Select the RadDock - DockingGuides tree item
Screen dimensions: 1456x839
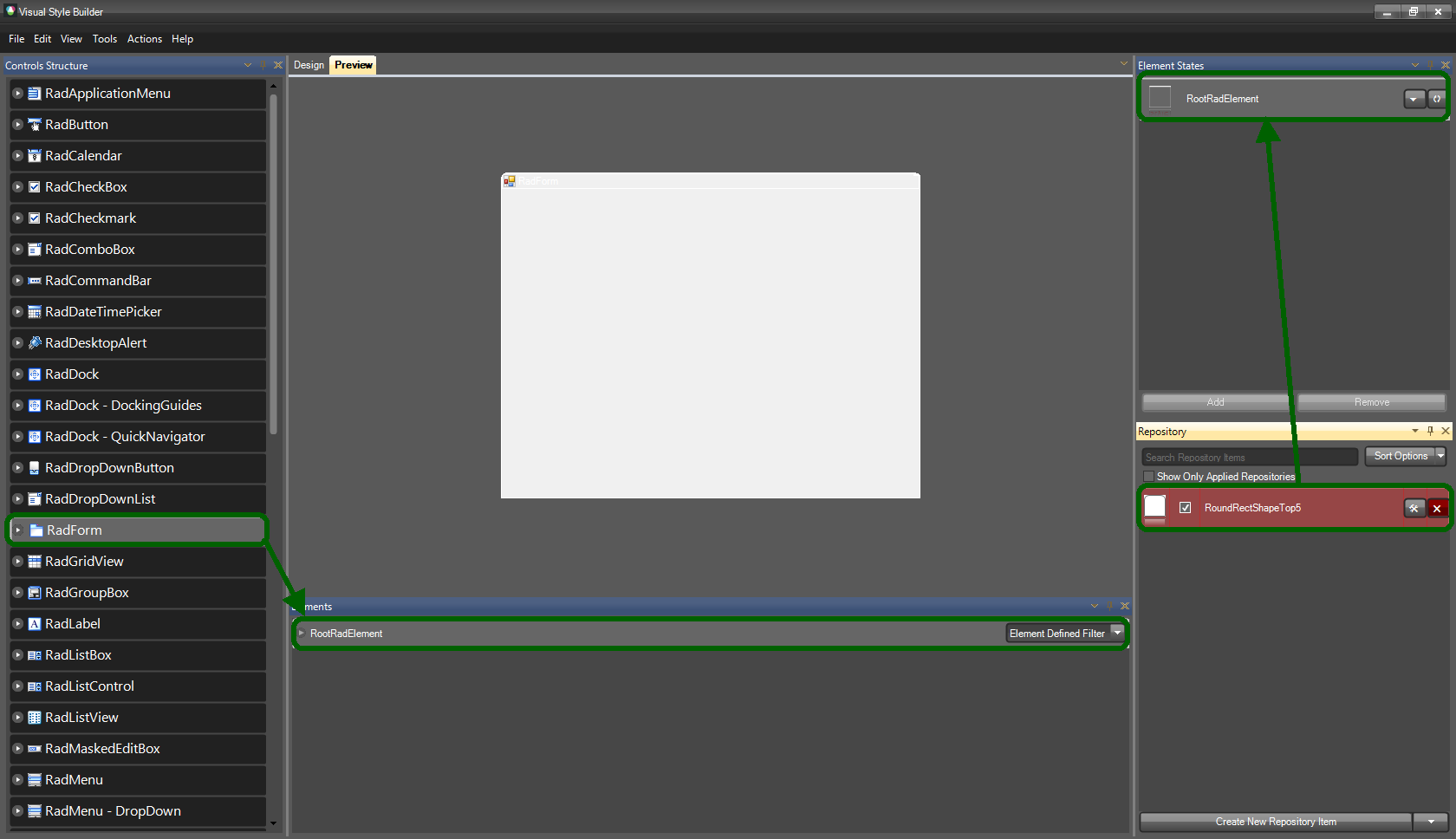tap(138, 406)
